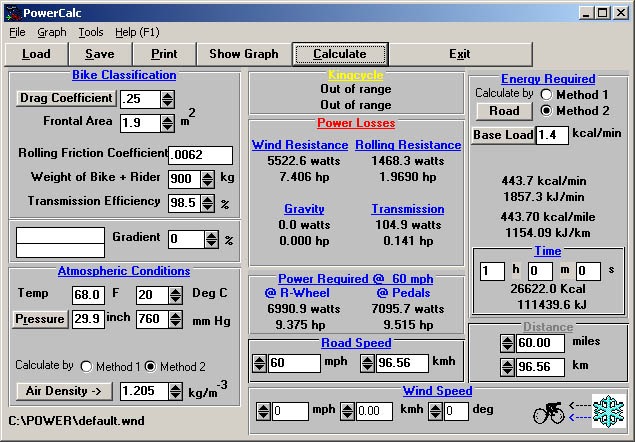Click the Distance miles field
635x442 pixels.
coord(540,344)
